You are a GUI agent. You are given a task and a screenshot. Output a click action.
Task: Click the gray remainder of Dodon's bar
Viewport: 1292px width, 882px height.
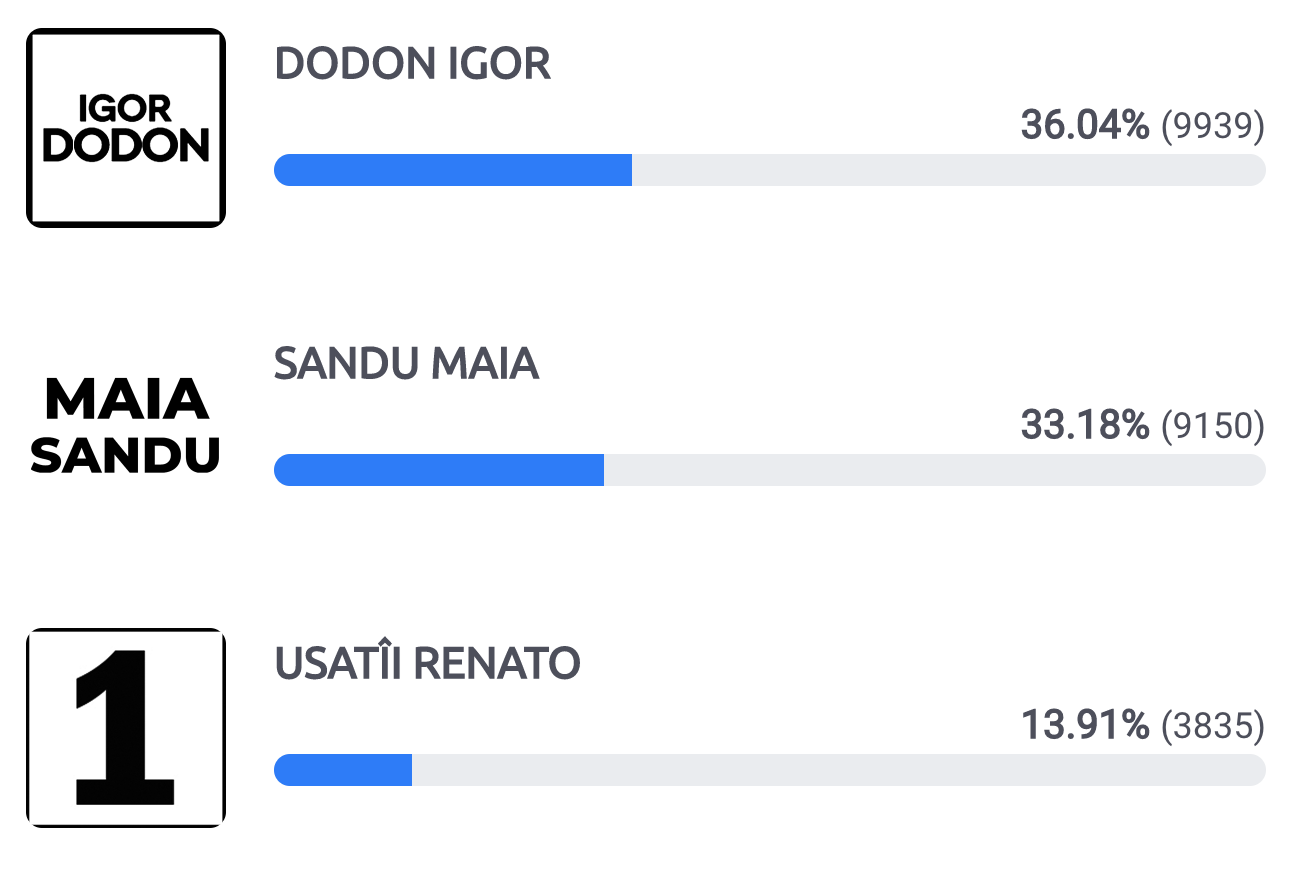tap(949, 170)
